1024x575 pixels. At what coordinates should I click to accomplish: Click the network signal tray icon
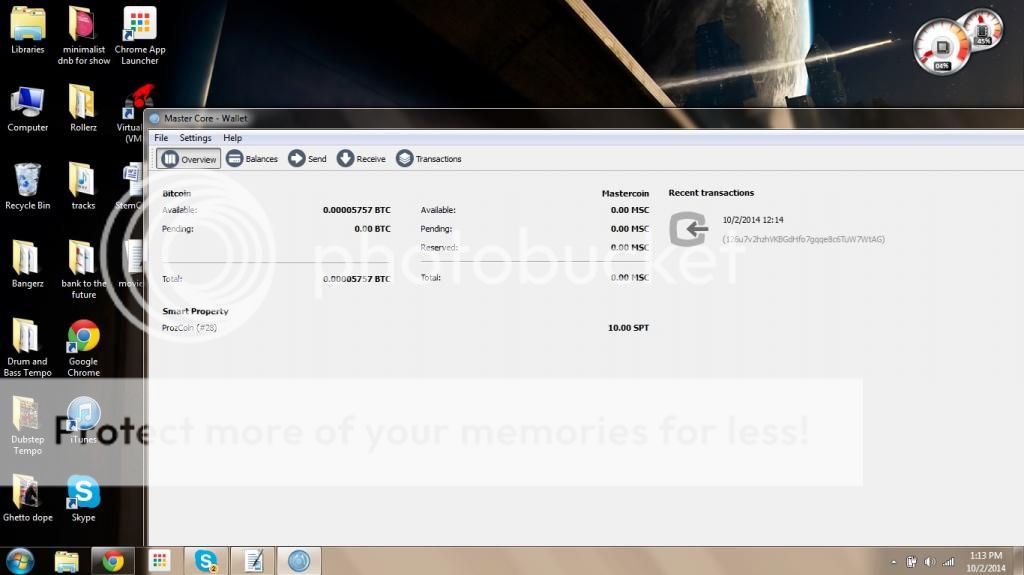click(x=948, y=562)
